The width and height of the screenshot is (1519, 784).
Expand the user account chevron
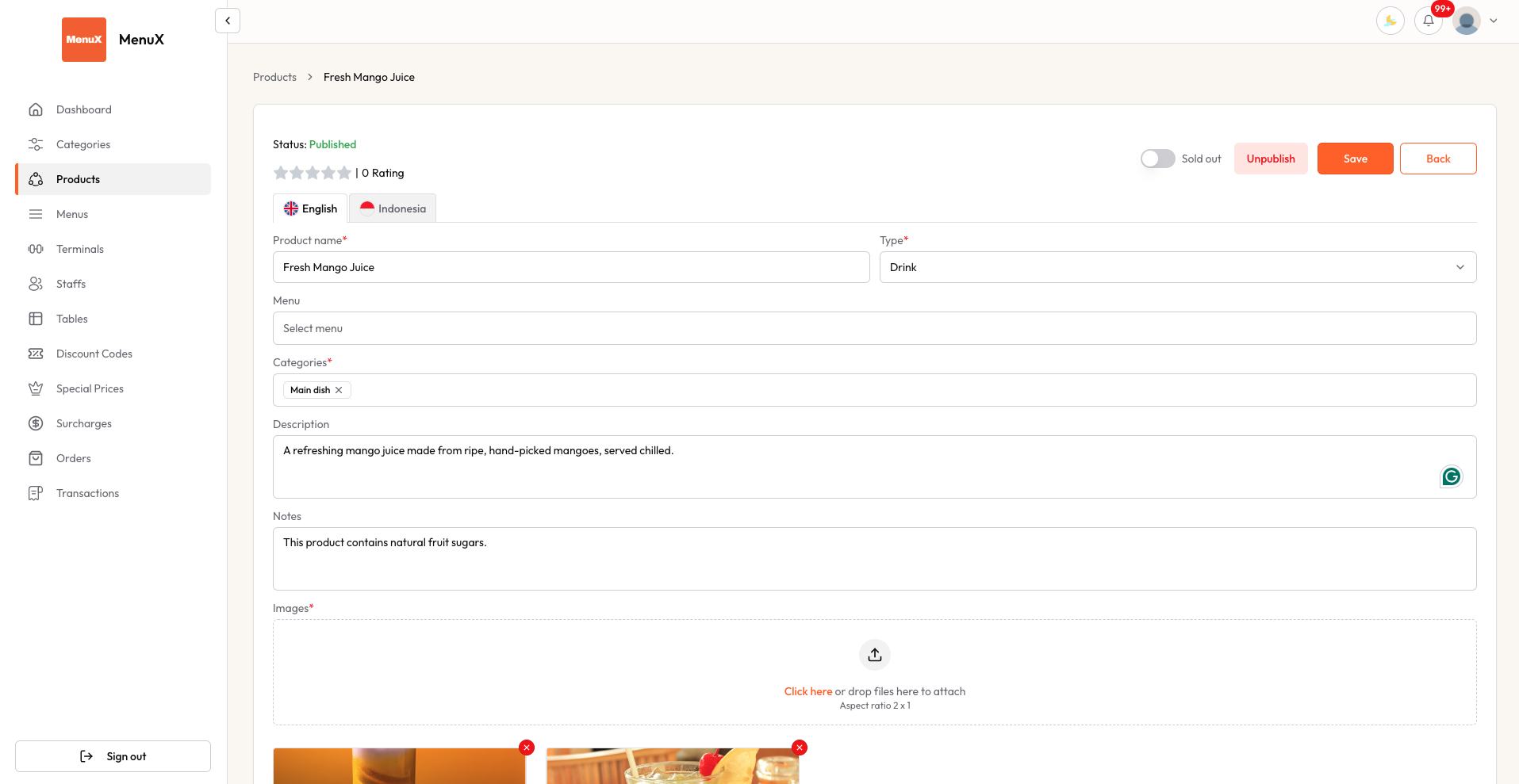click(x=1494, y=21)
